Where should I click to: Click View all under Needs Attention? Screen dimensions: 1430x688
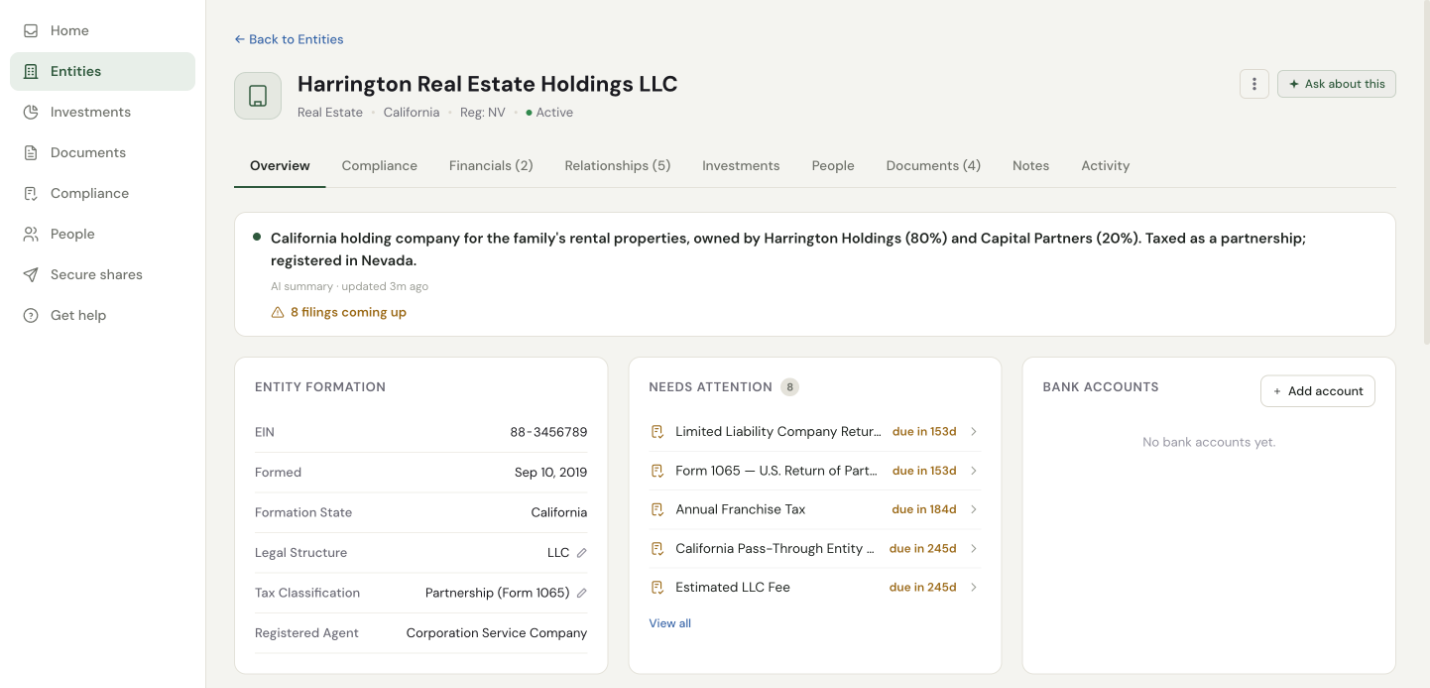click(x=670, y=623)
